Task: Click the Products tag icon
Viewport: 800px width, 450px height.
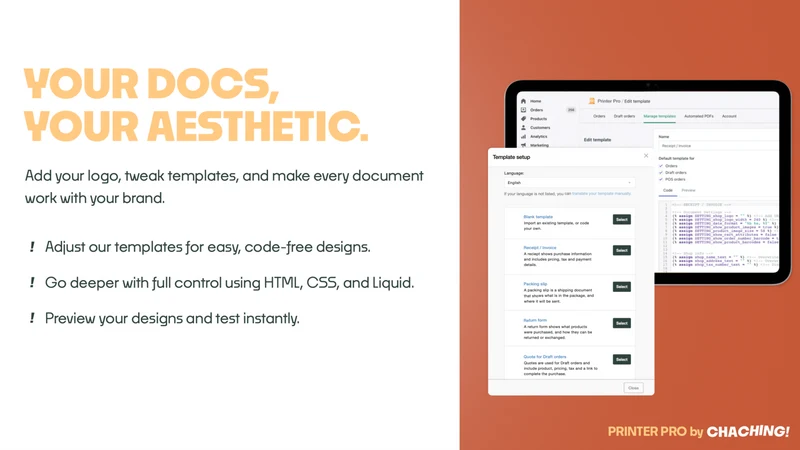Action: pos(523,118)
